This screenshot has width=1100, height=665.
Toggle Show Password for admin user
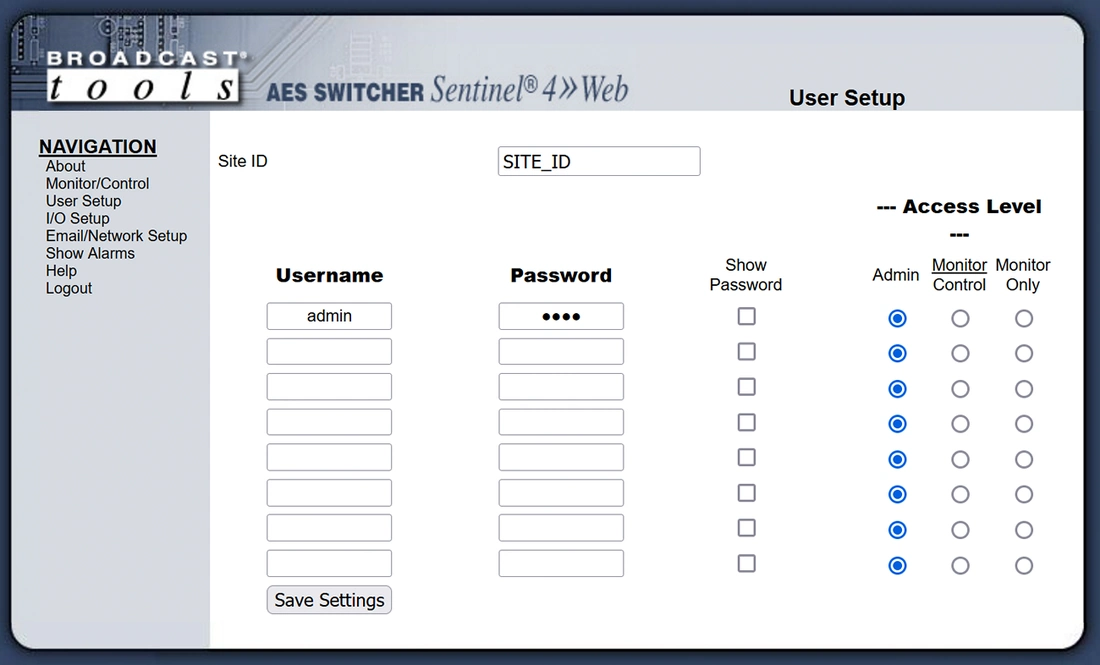point(746,316)
